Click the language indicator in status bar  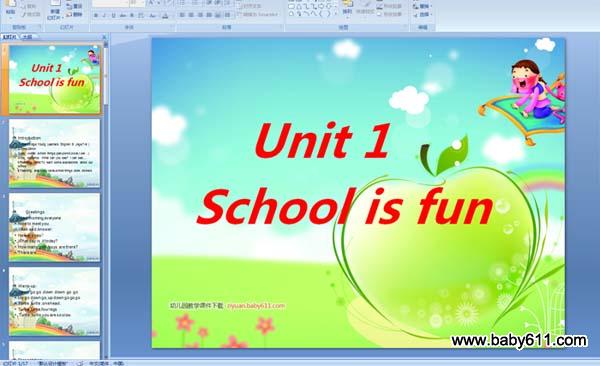click(x=106, y=363)
